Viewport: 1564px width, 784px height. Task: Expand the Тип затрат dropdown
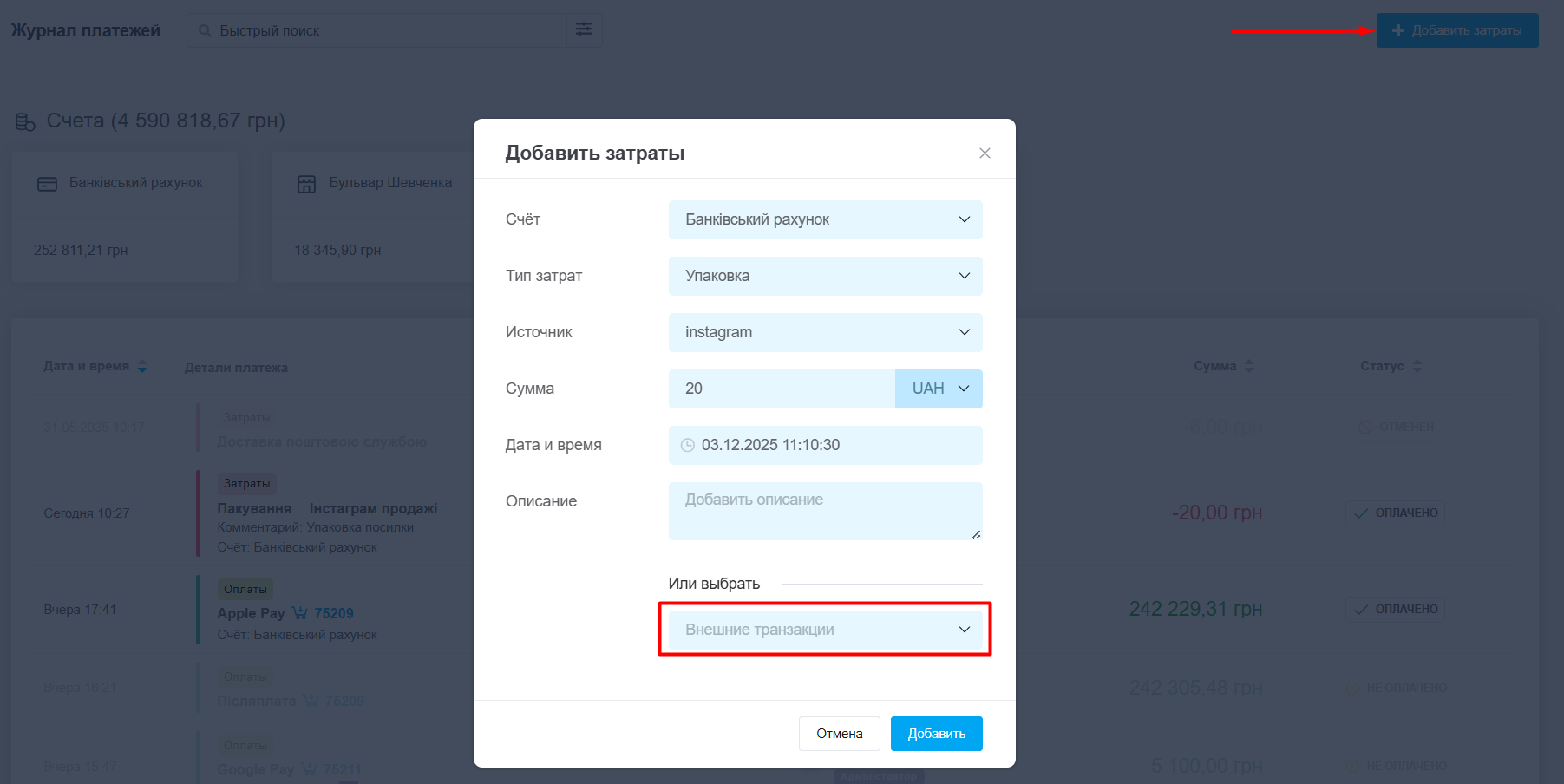pyautogui.click(x=825, y=276)
